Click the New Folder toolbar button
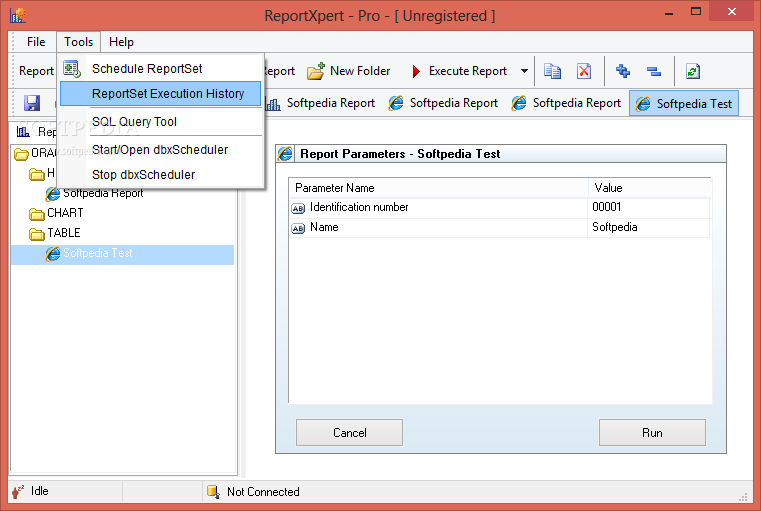 (349, 71)
